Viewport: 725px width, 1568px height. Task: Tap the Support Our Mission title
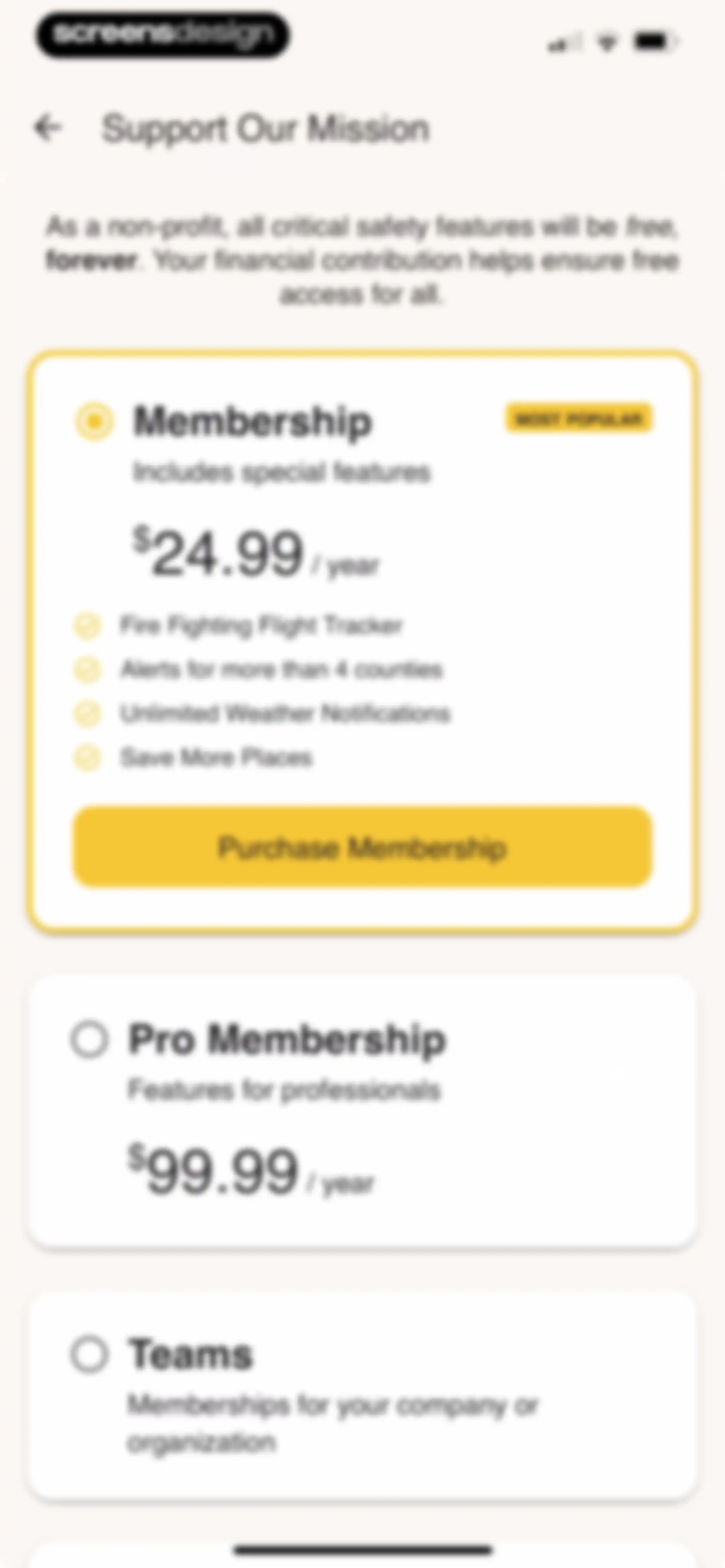266,129
